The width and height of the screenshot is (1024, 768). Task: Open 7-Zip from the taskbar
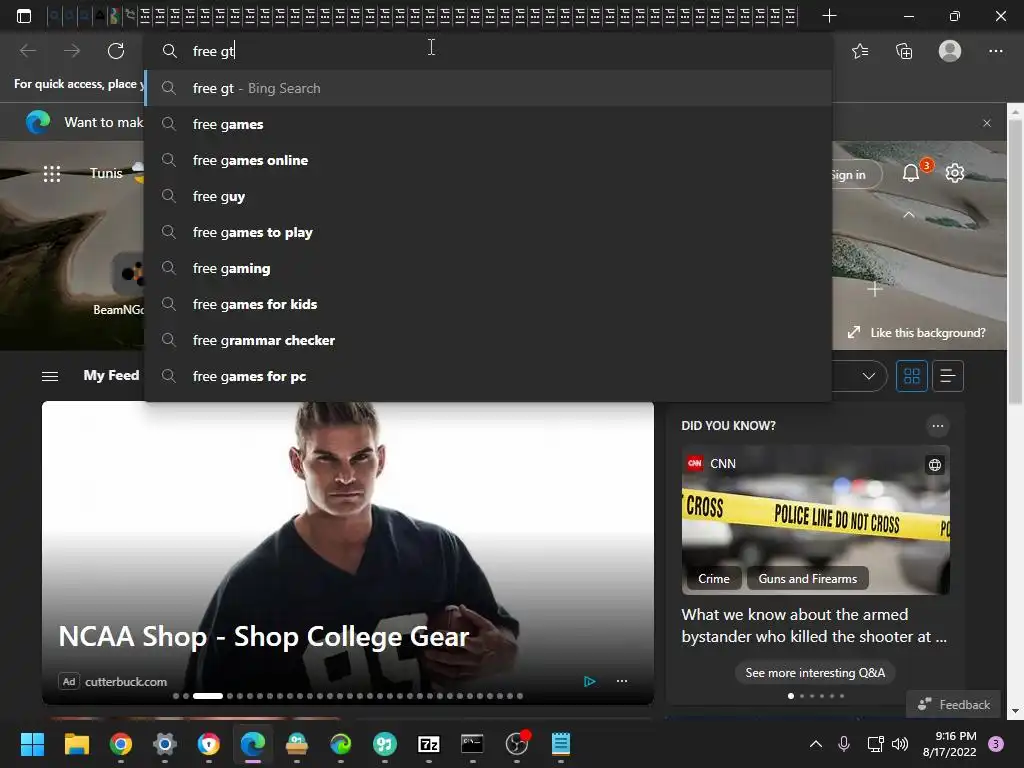[x=428, y=744]
